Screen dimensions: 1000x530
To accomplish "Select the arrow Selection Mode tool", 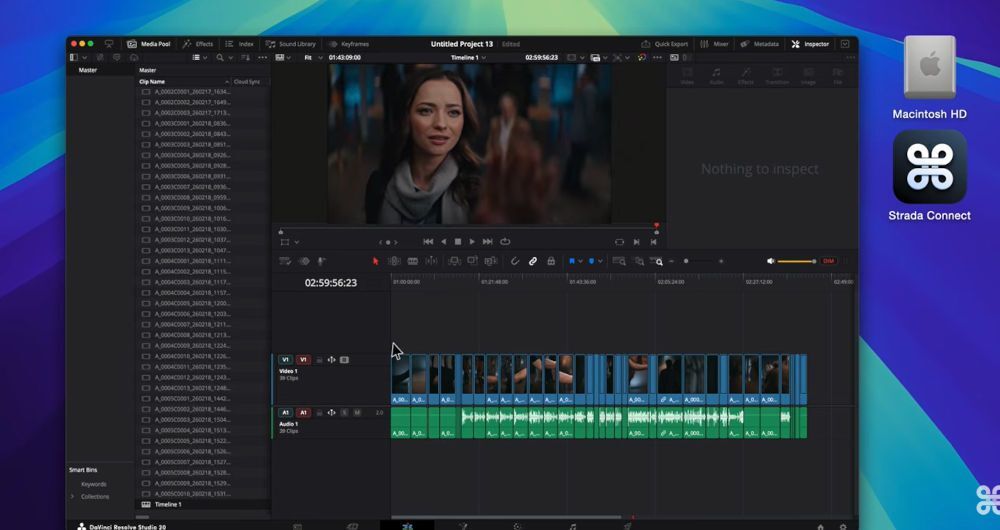I will 376,261.
